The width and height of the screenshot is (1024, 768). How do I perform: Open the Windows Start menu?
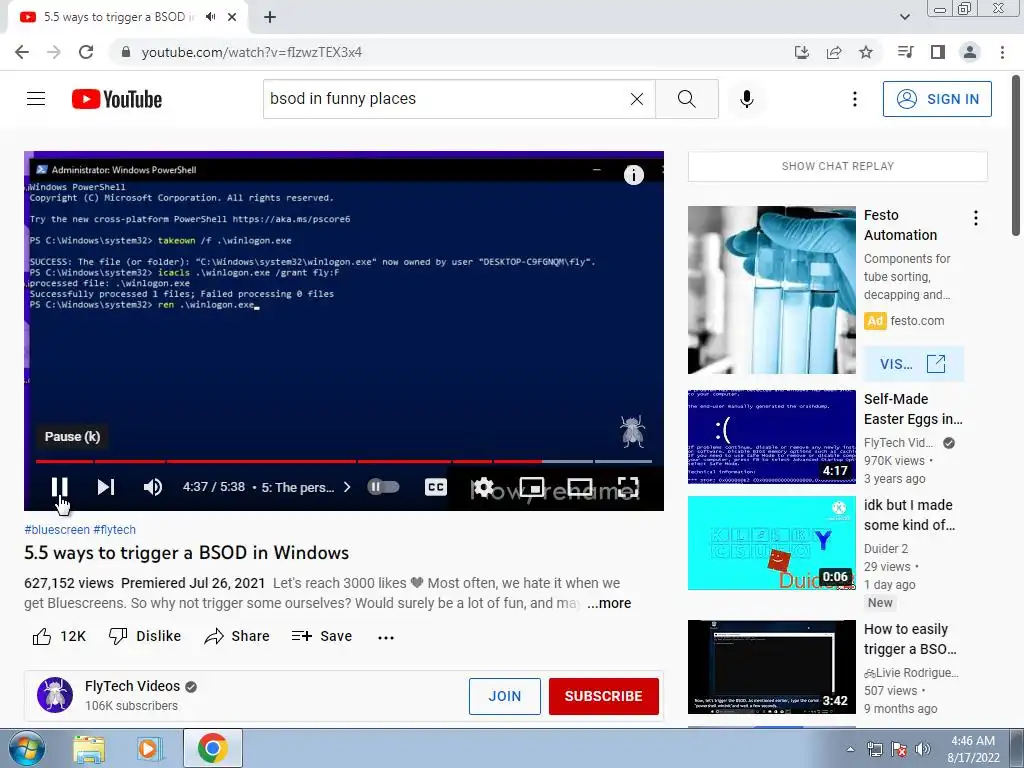(26, 748)
